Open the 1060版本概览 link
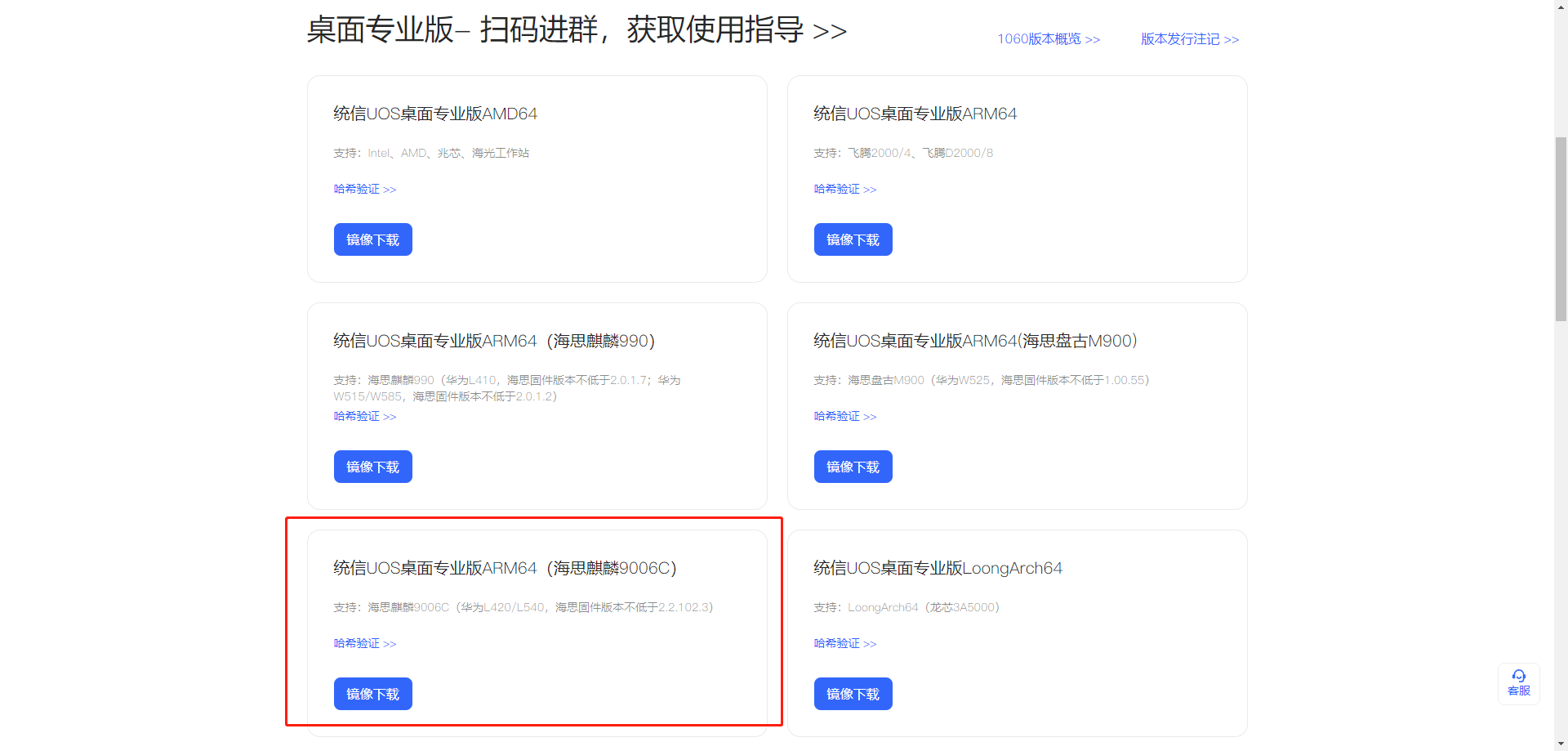The height and width of the screenshot is (751, 1568). click(1049, 39)
